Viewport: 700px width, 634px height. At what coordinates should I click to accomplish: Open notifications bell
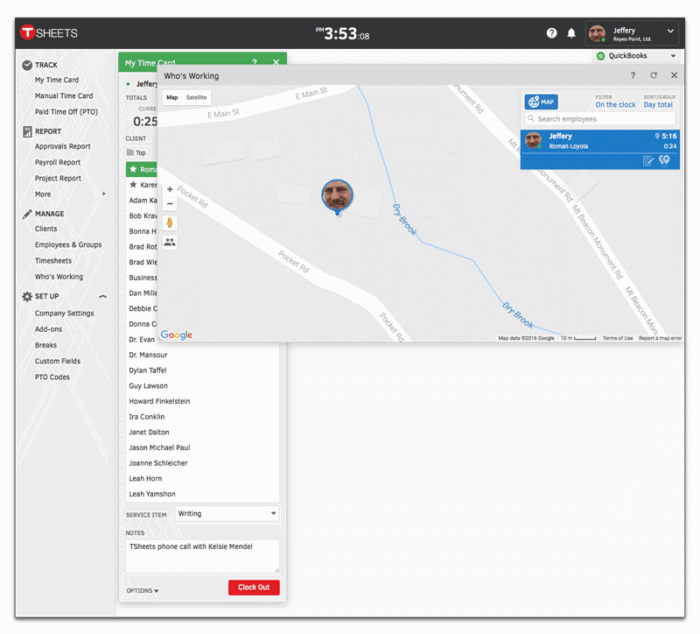click(571, 33)
